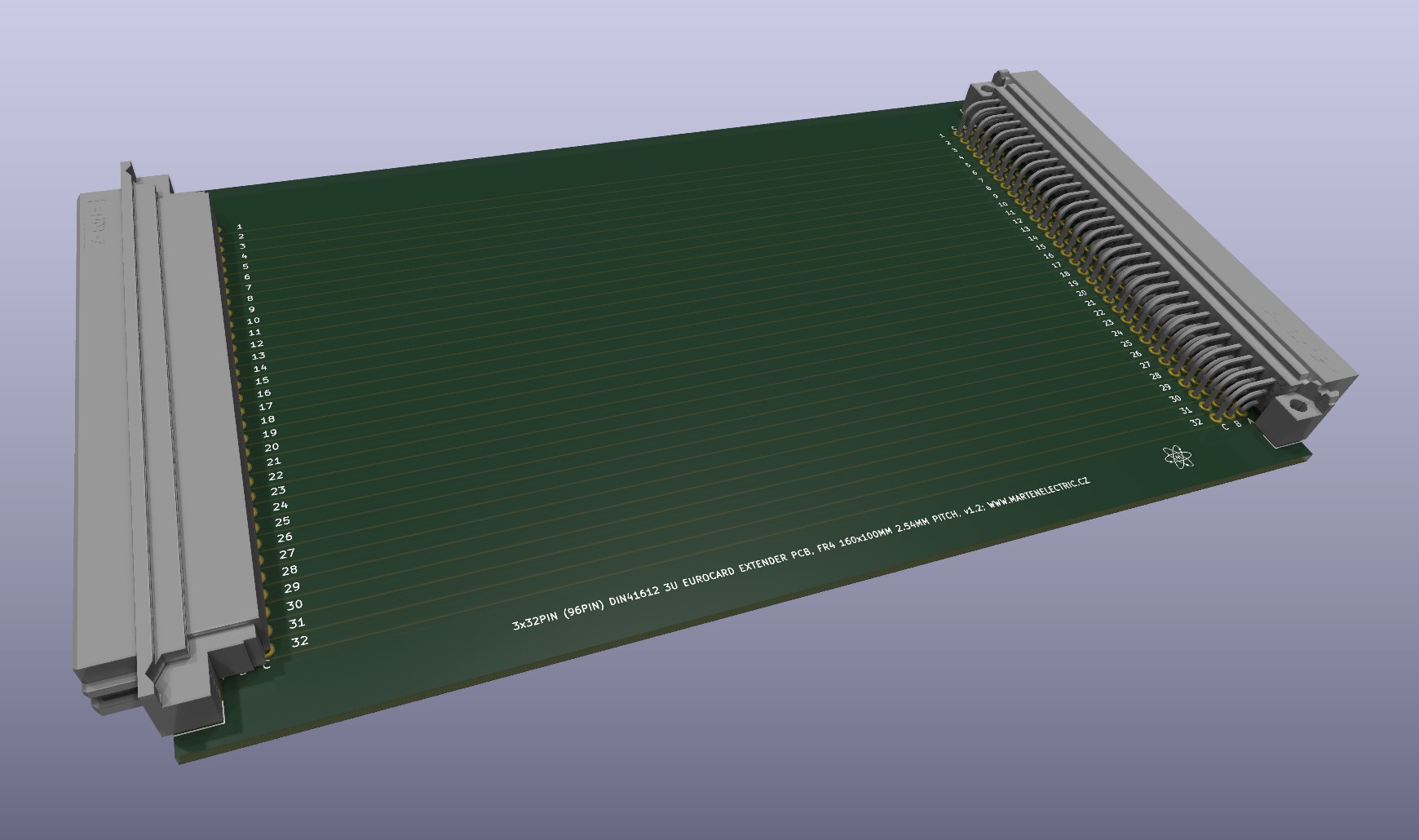Screen dimensions: 1419x840
Task: Click pin label 1 near left connector
Action: click(239, 226)
